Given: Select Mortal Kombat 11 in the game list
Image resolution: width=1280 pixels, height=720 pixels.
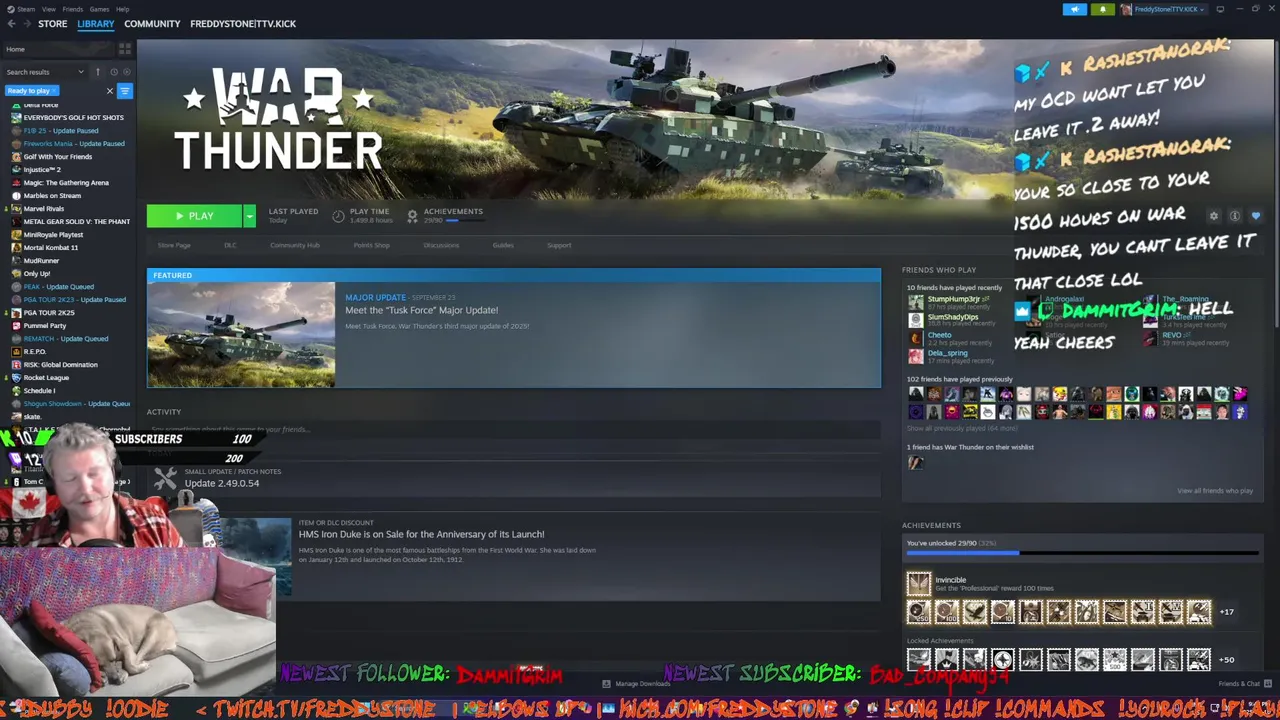Looking at the screenshot, I should (50, 248).
